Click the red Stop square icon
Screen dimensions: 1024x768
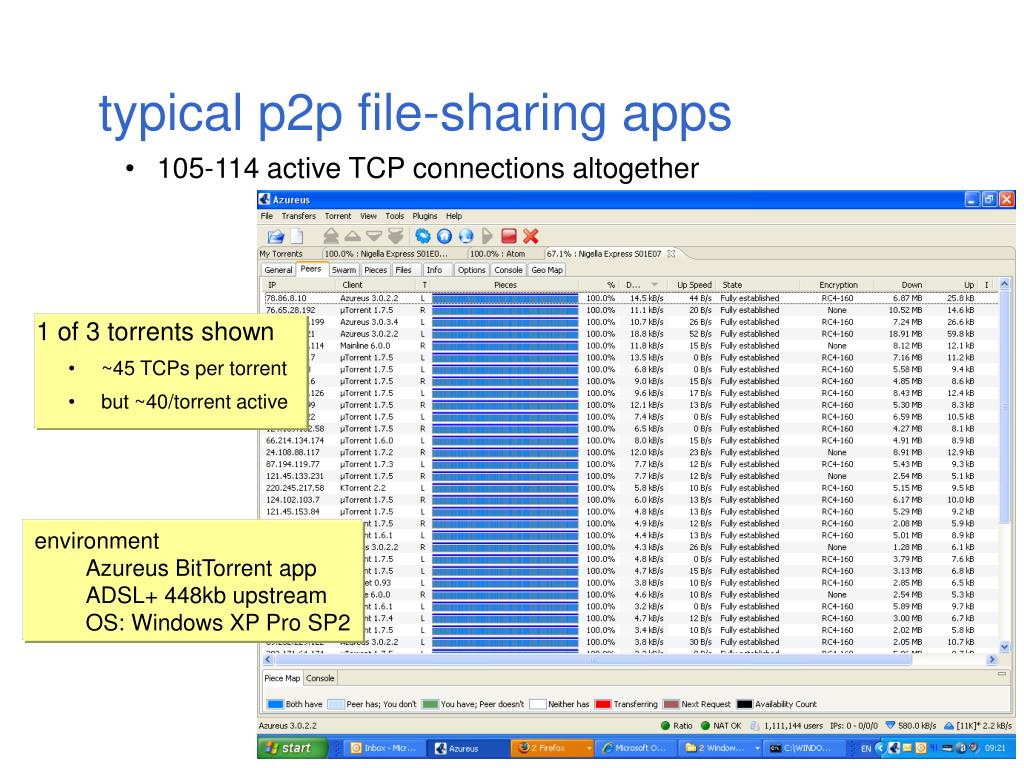click(509, 236)
